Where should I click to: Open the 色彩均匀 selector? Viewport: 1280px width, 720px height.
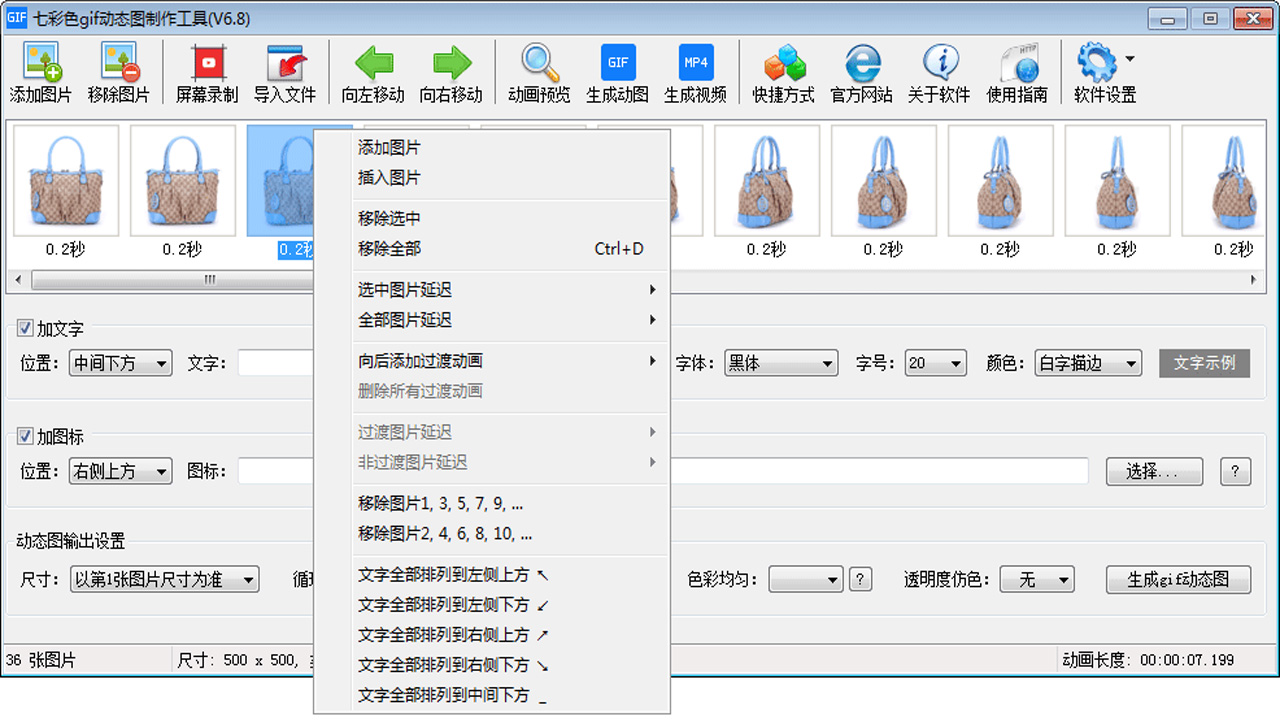[805, 578]
